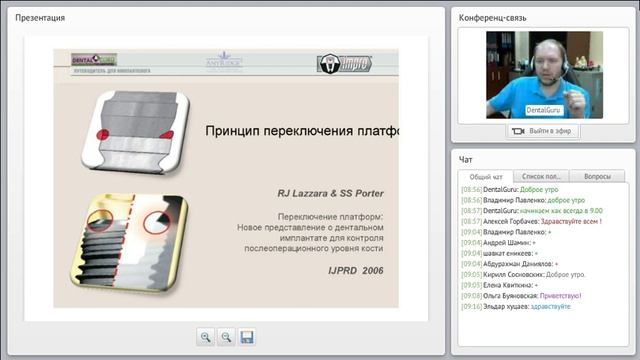Click the Чат panel heading
640x360 pixels.
(x=465, y=160)
